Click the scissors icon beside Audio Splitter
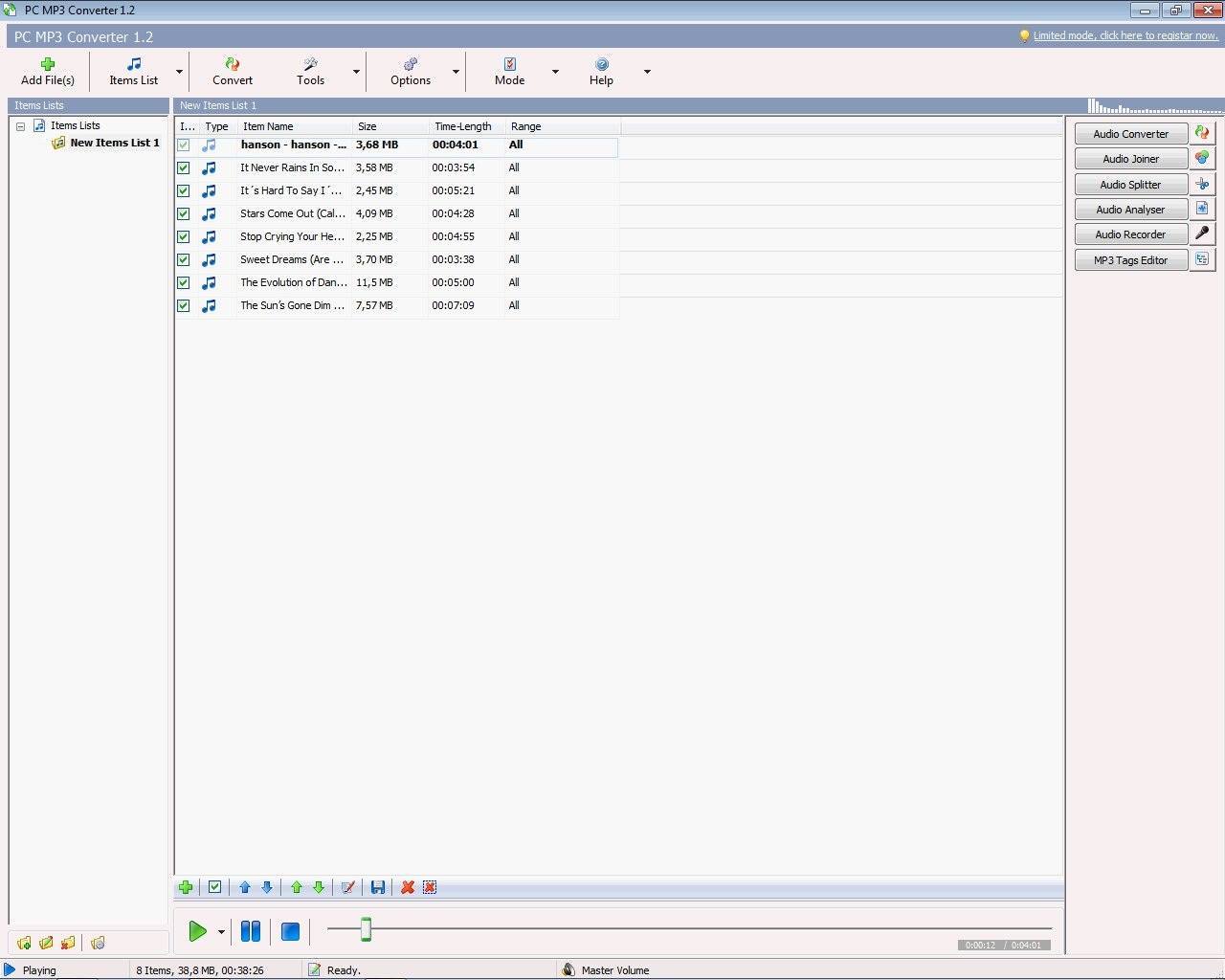The height and width of the screenshot is (980, 1225). point(1202,184)
